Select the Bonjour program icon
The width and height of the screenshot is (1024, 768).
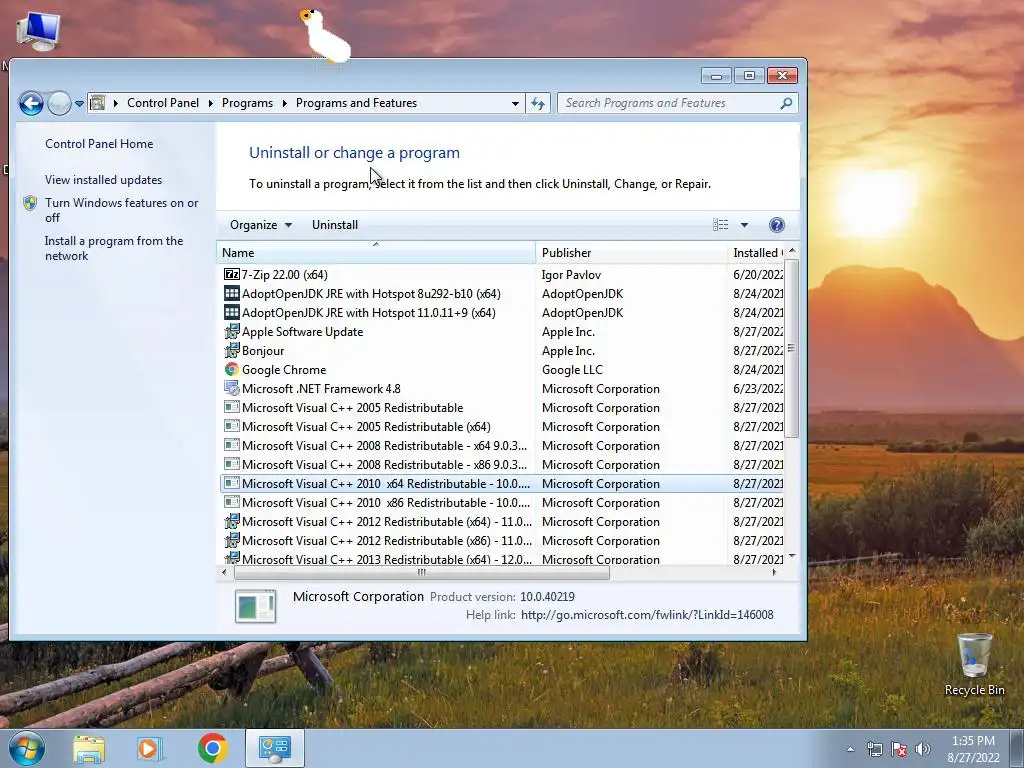[231, 350]
